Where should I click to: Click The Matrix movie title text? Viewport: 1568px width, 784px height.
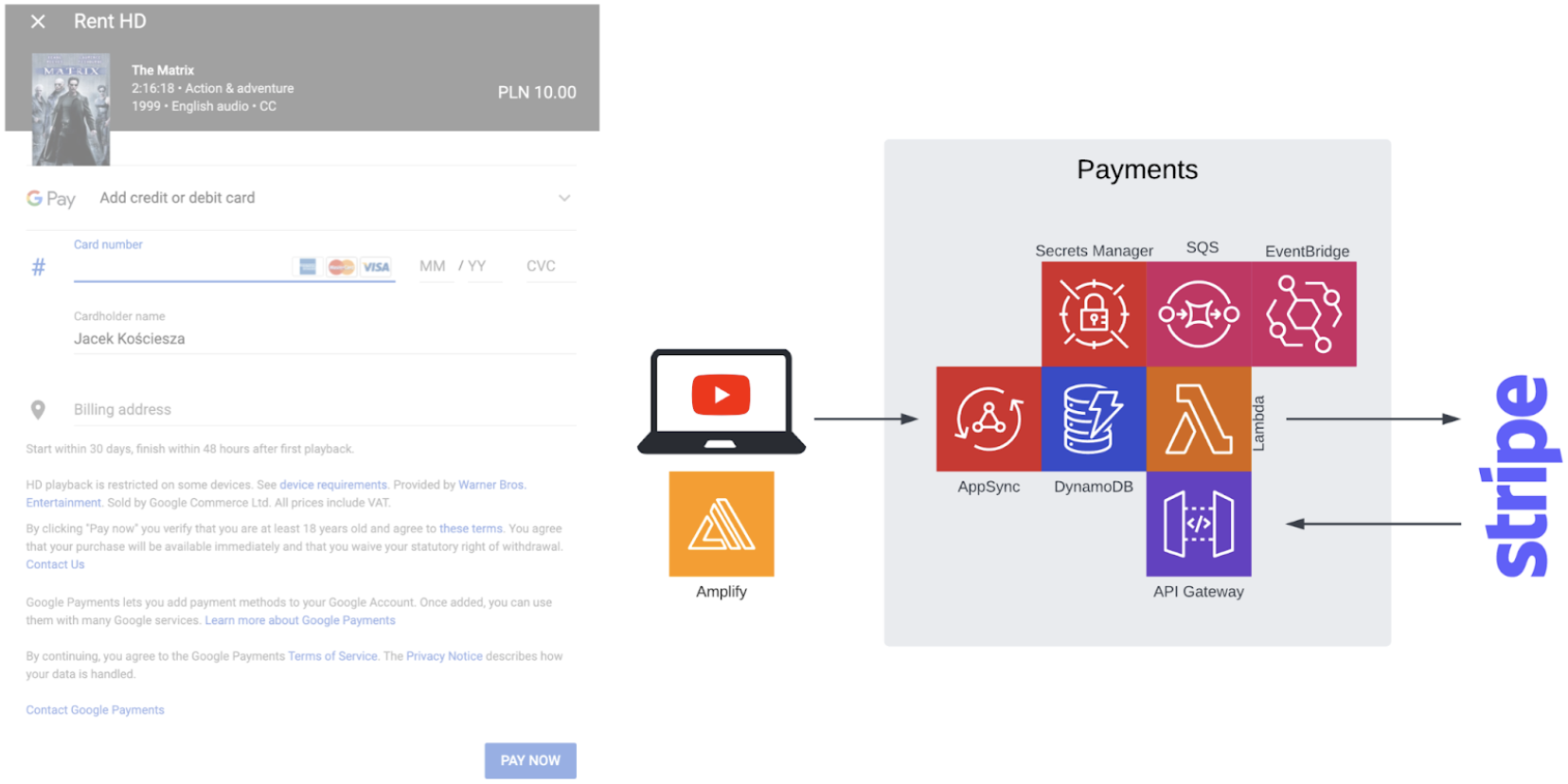163,70
